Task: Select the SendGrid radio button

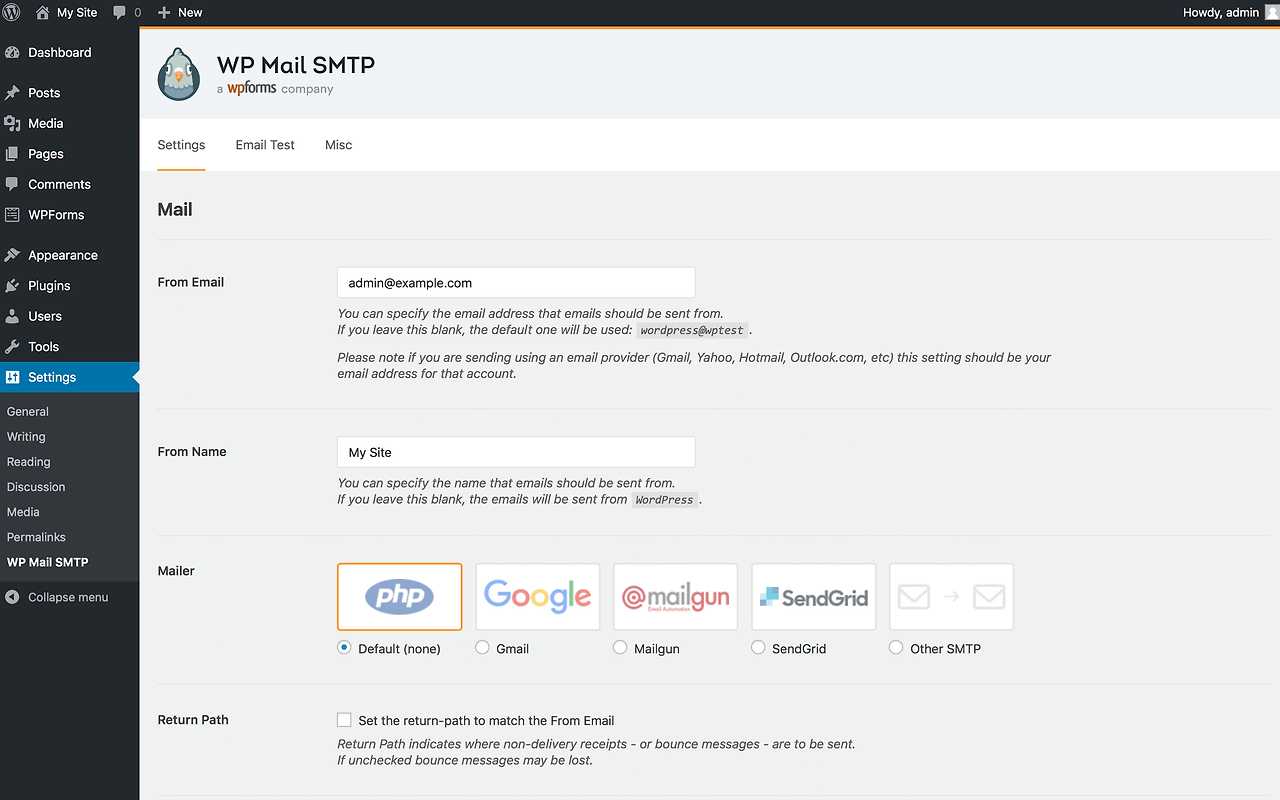Action: 757,647
